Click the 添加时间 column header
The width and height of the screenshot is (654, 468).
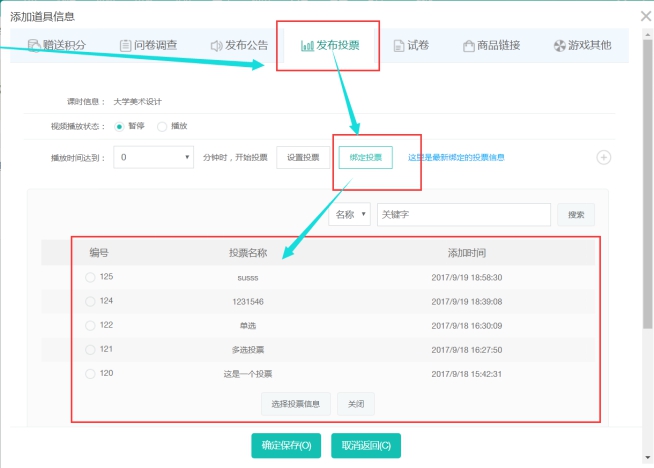click(467, 253)
